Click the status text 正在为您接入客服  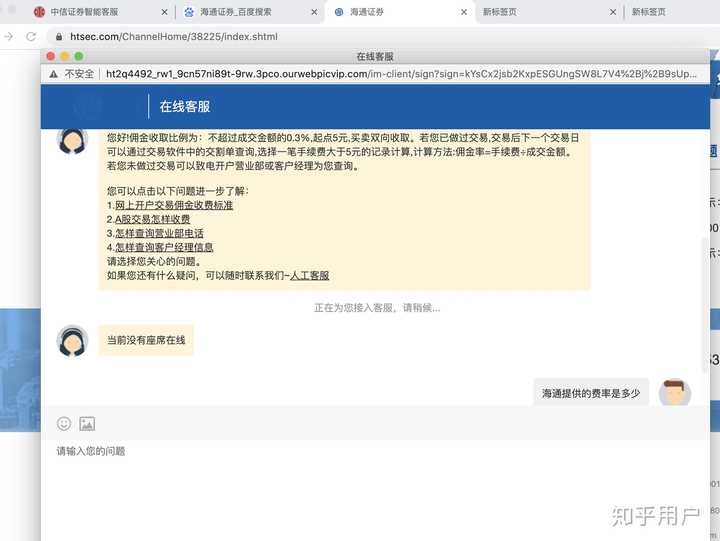[377, 308]
